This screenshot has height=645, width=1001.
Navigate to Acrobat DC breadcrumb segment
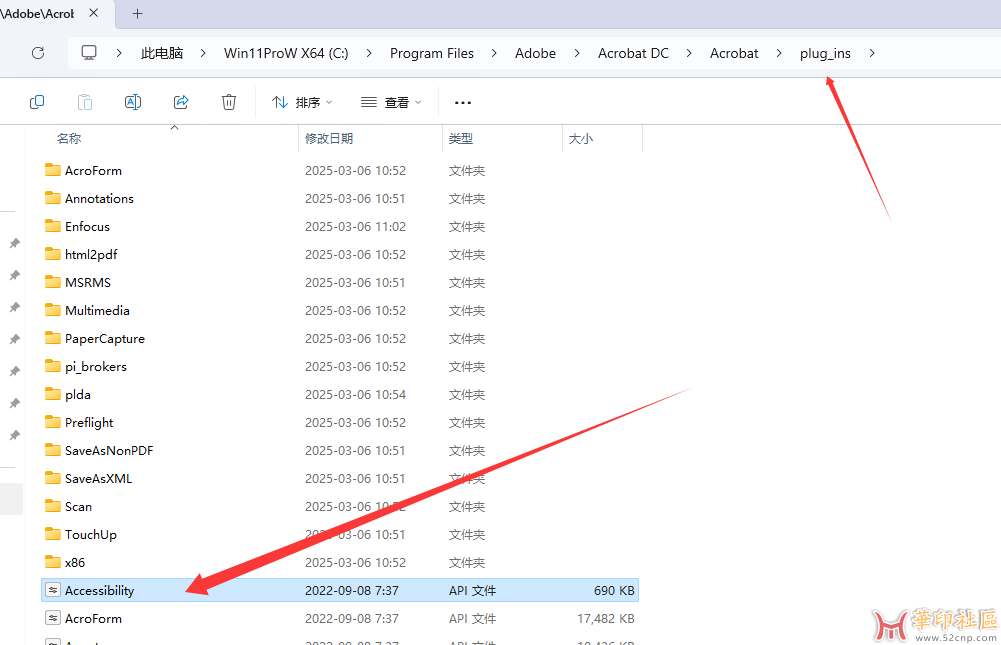tap(633, 53)
